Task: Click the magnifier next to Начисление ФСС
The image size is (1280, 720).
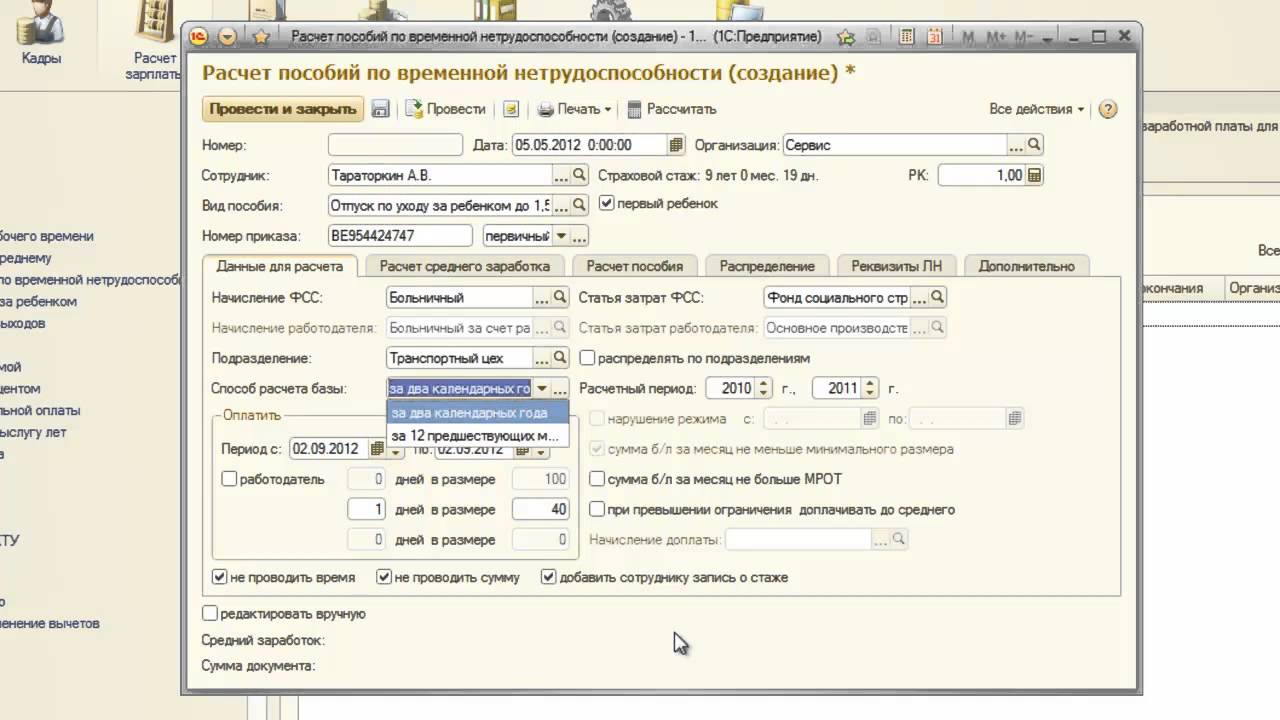Action: pos(560,297)
